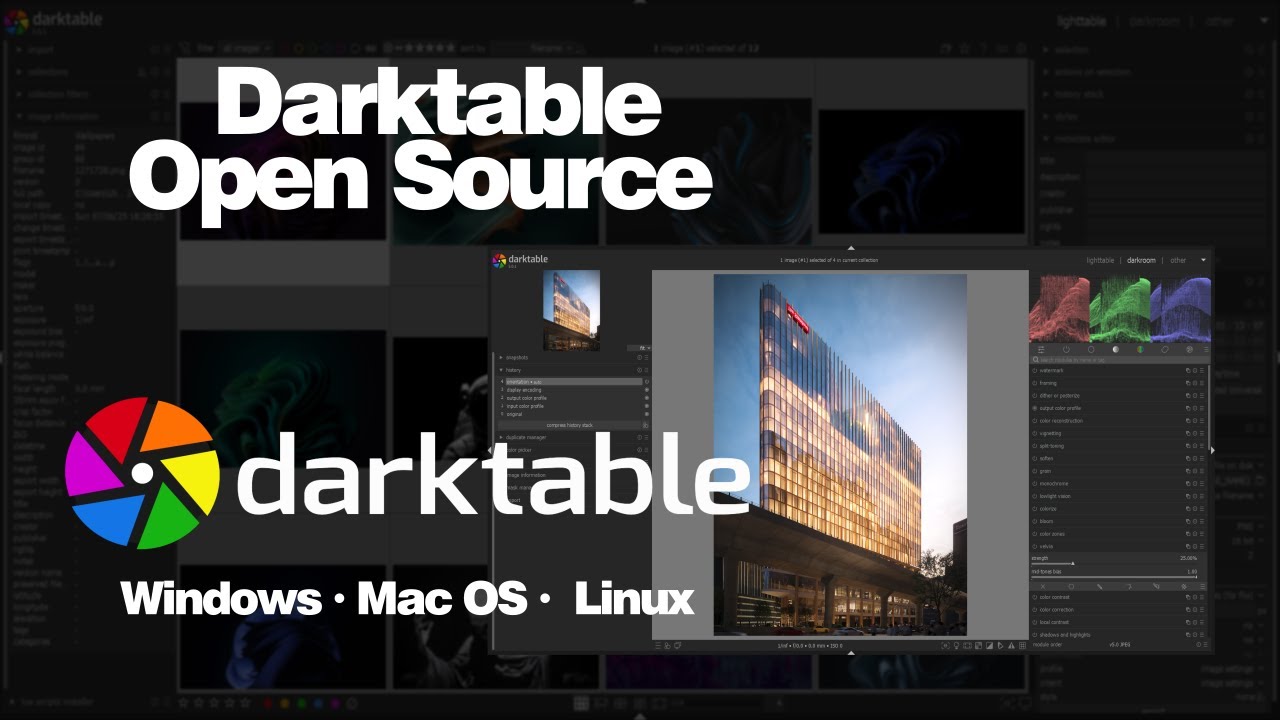Viewport: 1280px width, 720px height.
Task: Open the local contrast module
Action: click(x=1118, y=622)
